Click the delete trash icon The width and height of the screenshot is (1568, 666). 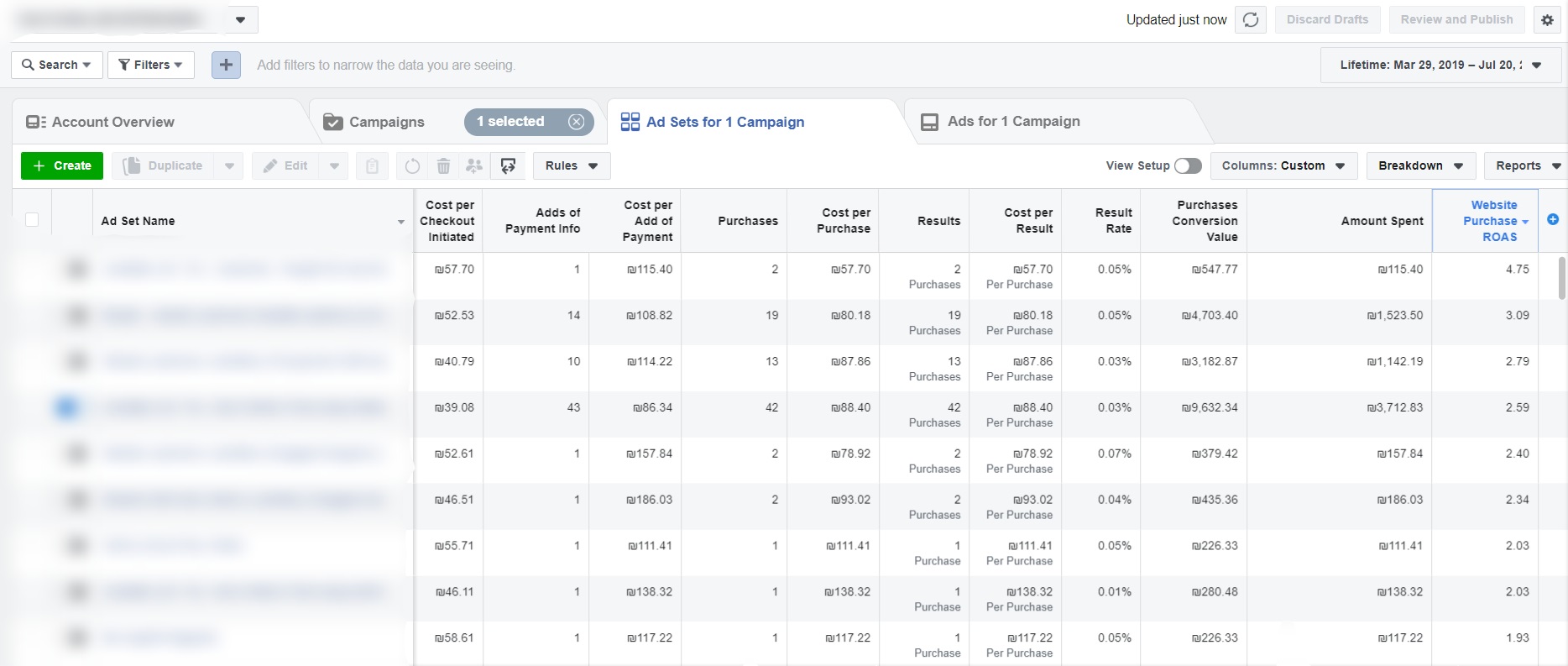point(443,166)
